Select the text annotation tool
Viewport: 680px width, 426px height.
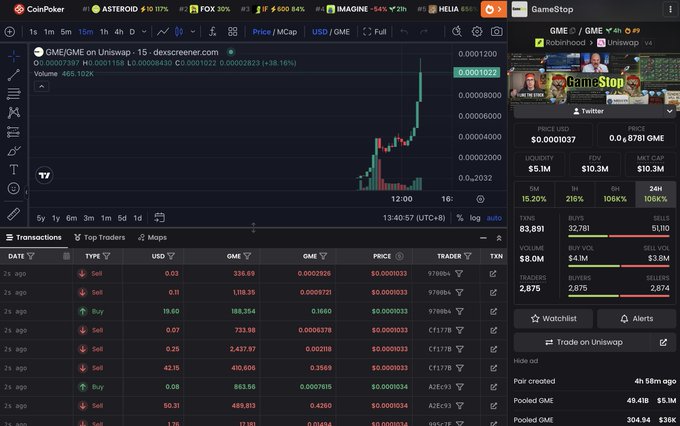13,170
